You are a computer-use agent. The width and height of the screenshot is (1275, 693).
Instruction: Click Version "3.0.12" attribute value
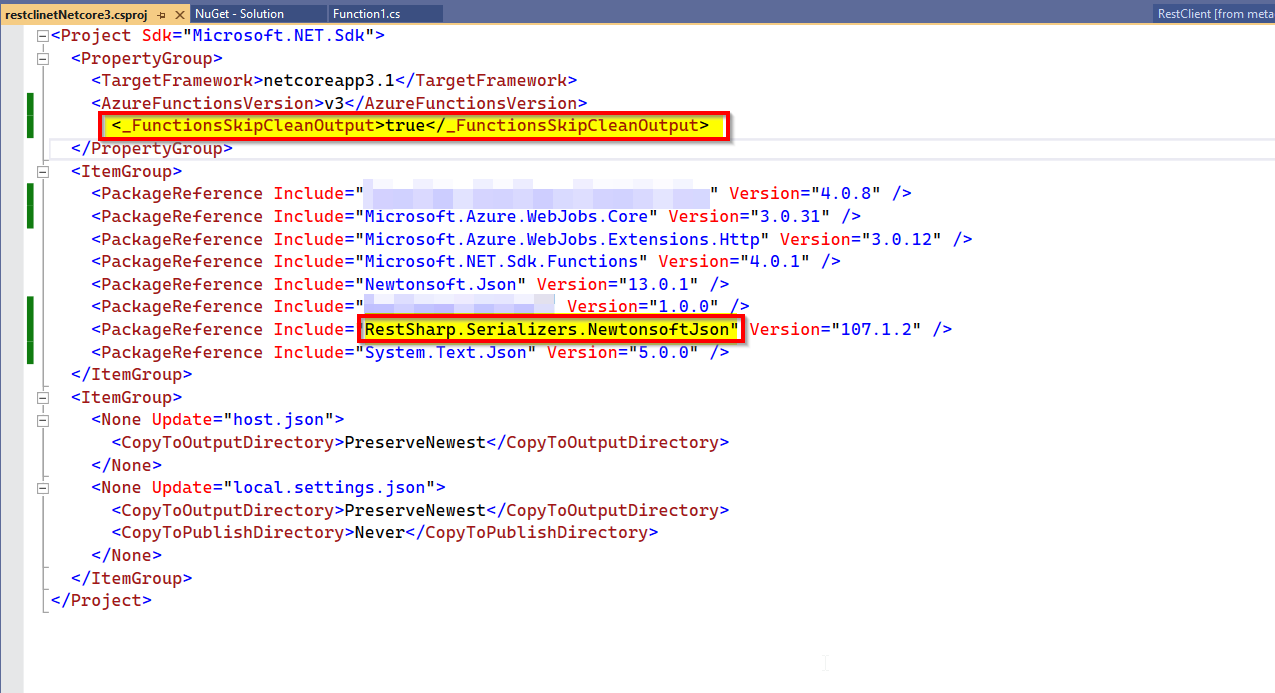[901, 239]
